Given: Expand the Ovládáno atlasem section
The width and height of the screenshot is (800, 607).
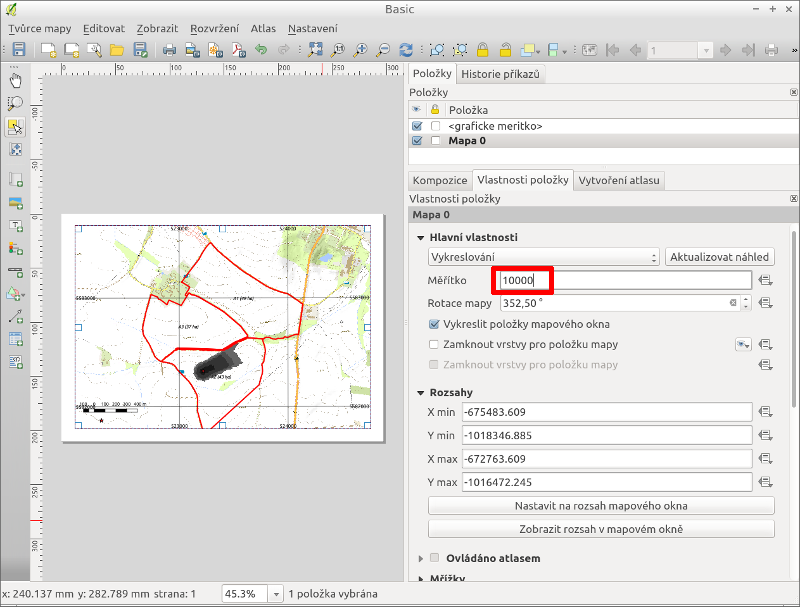Looking at the screenshot, I should [x=420, y=558].
